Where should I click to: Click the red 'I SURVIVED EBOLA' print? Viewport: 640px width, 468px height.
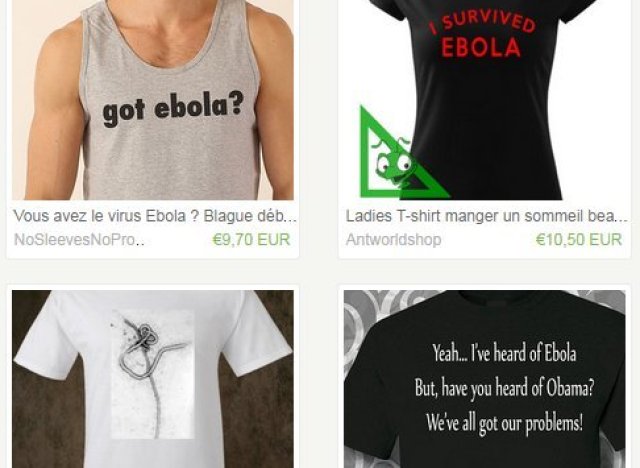pyautogui.click(x=482, y=35)
